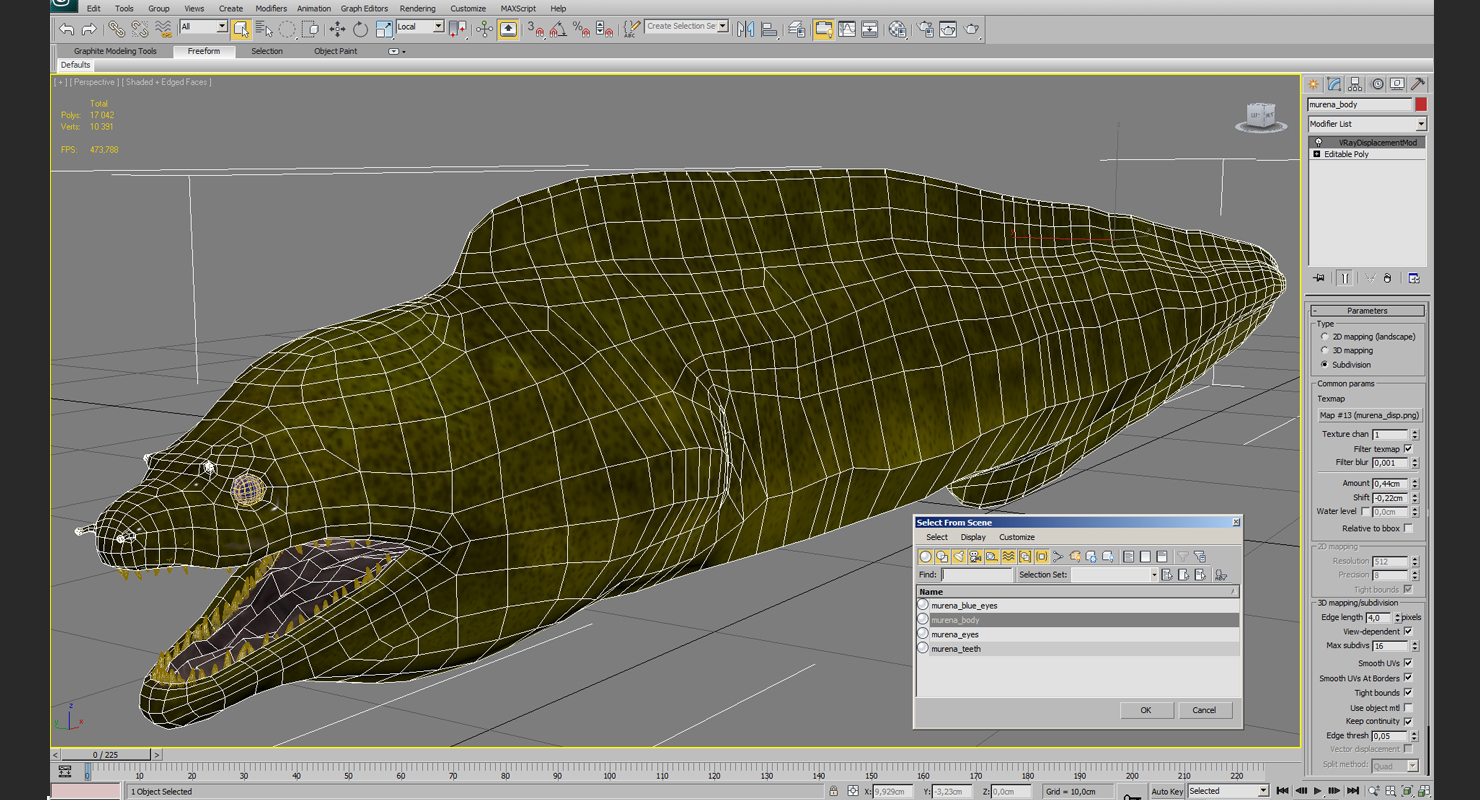Click Name column header in dialog

coord(1078,592)
